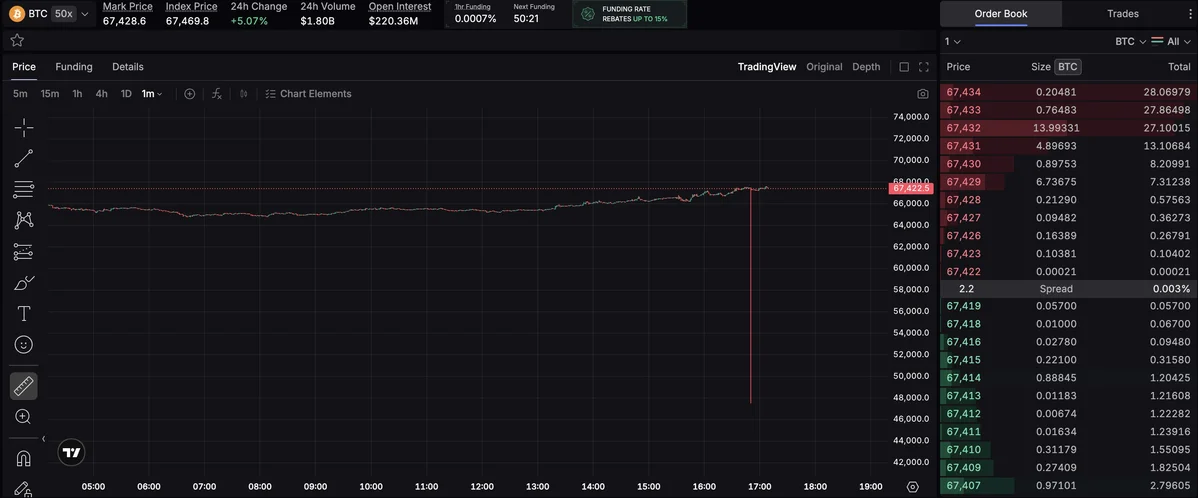Image resolution: width=1198 pixels, height=498 pixels.
Task: Click the 67,432 ask price row
Action: 1068,128
